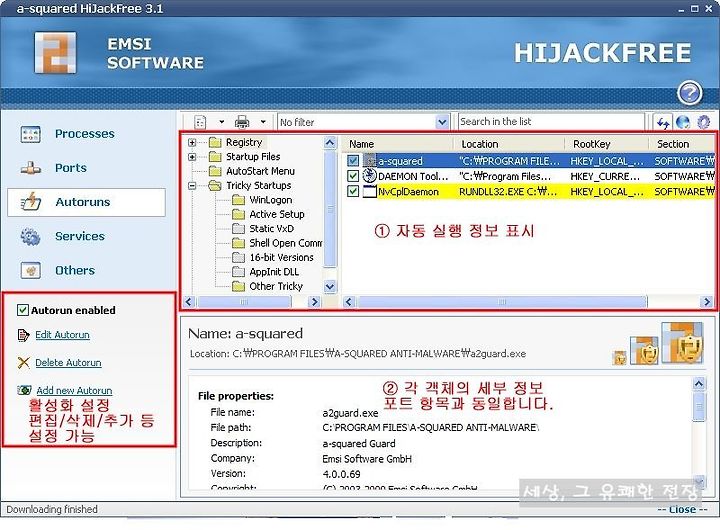Screen dimensions: 720x530
Task: Click the Edit Autorun link
Action: (62, 335)
